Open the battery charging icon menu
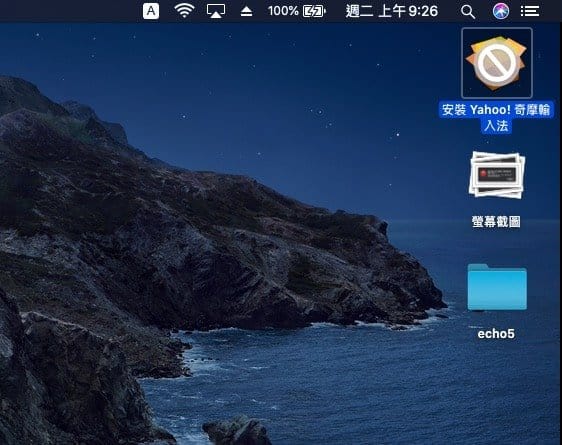Image resolution: width=562 pixels, height=445 pixels. pyautogui.click(x=314, y=11)
